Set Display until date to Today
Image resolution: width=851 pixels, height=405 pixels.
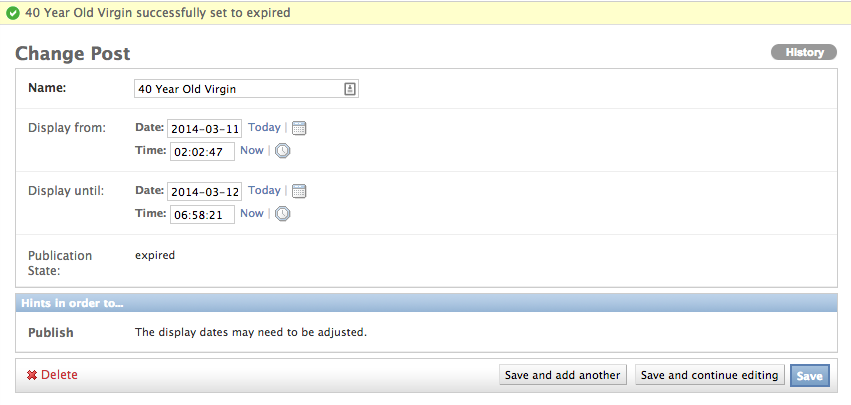(x=264, y=191)
